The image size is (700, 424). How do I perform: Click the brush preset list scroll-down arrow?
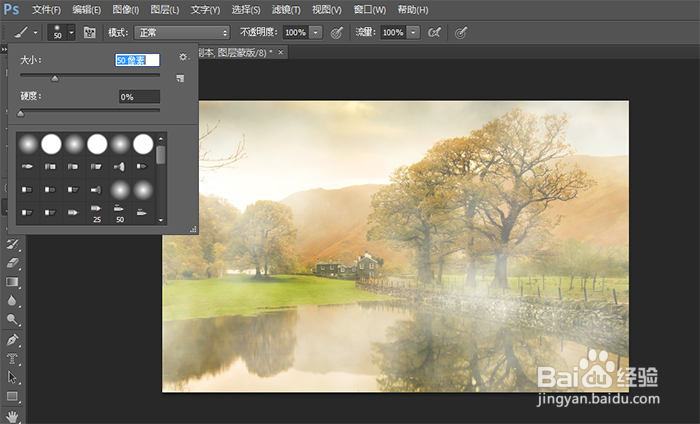[x=161, y=220]
